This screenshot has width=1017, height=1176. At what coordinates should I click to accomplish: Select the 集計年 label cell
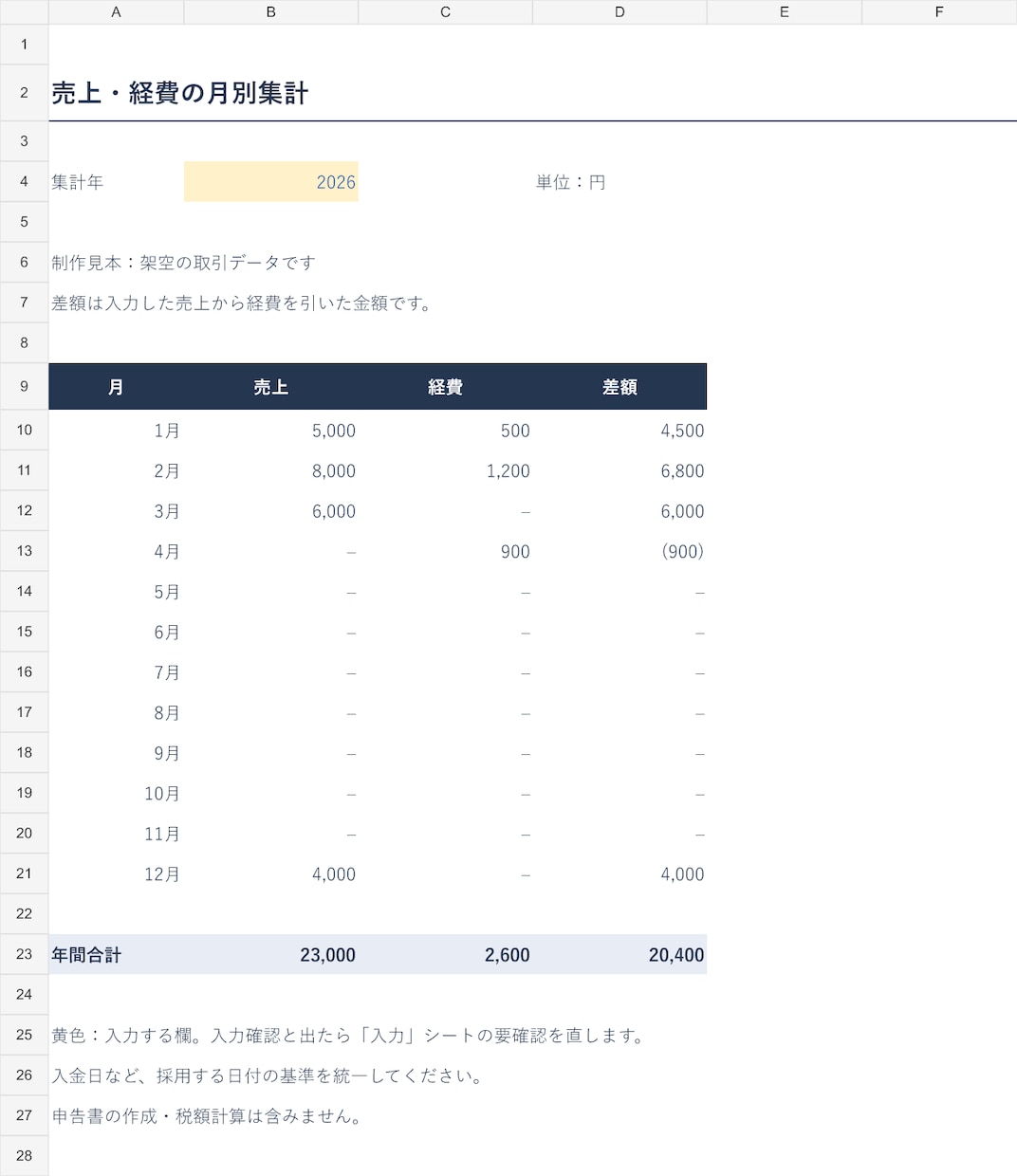[117, 182]
